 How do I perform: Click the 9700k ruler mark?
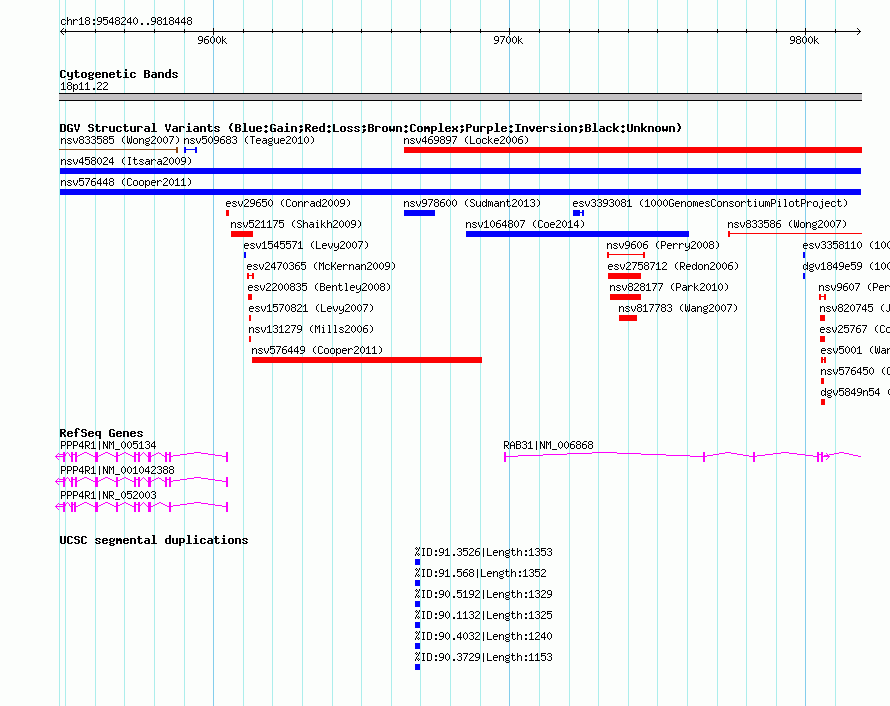(508, 40)
